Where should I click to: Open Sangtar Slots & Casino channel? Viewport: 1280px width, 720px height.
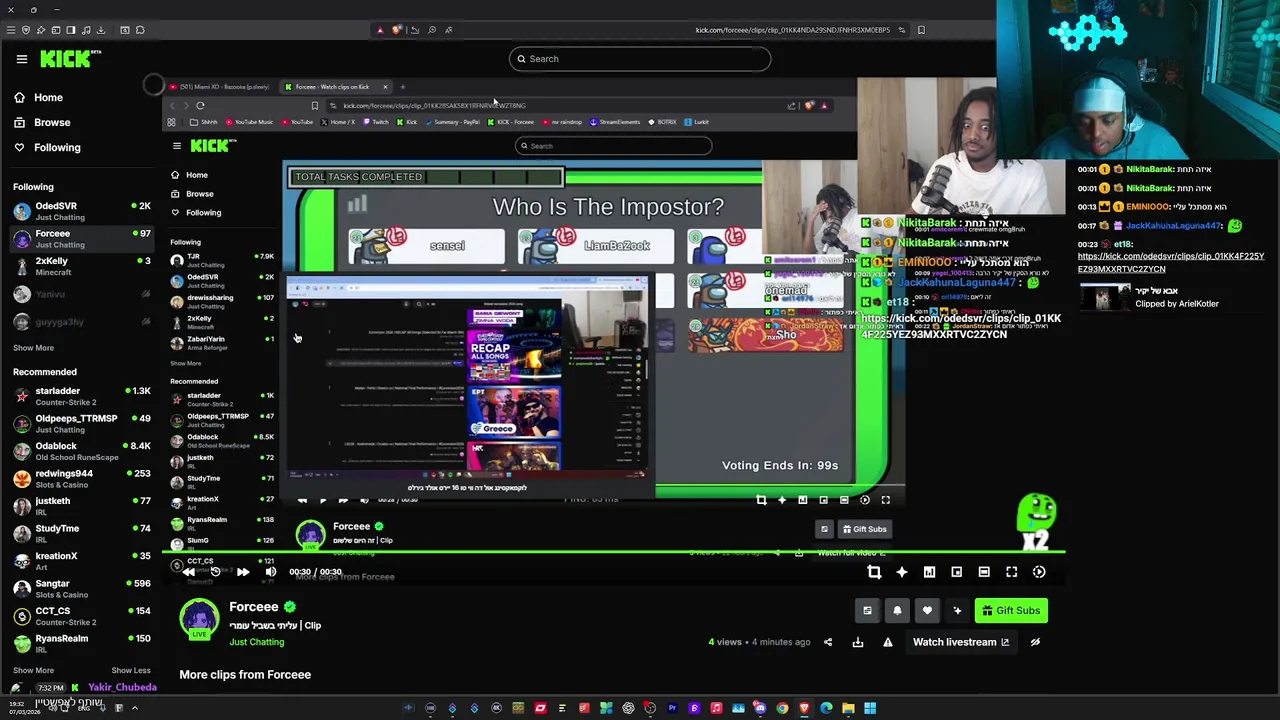point(80,589)
